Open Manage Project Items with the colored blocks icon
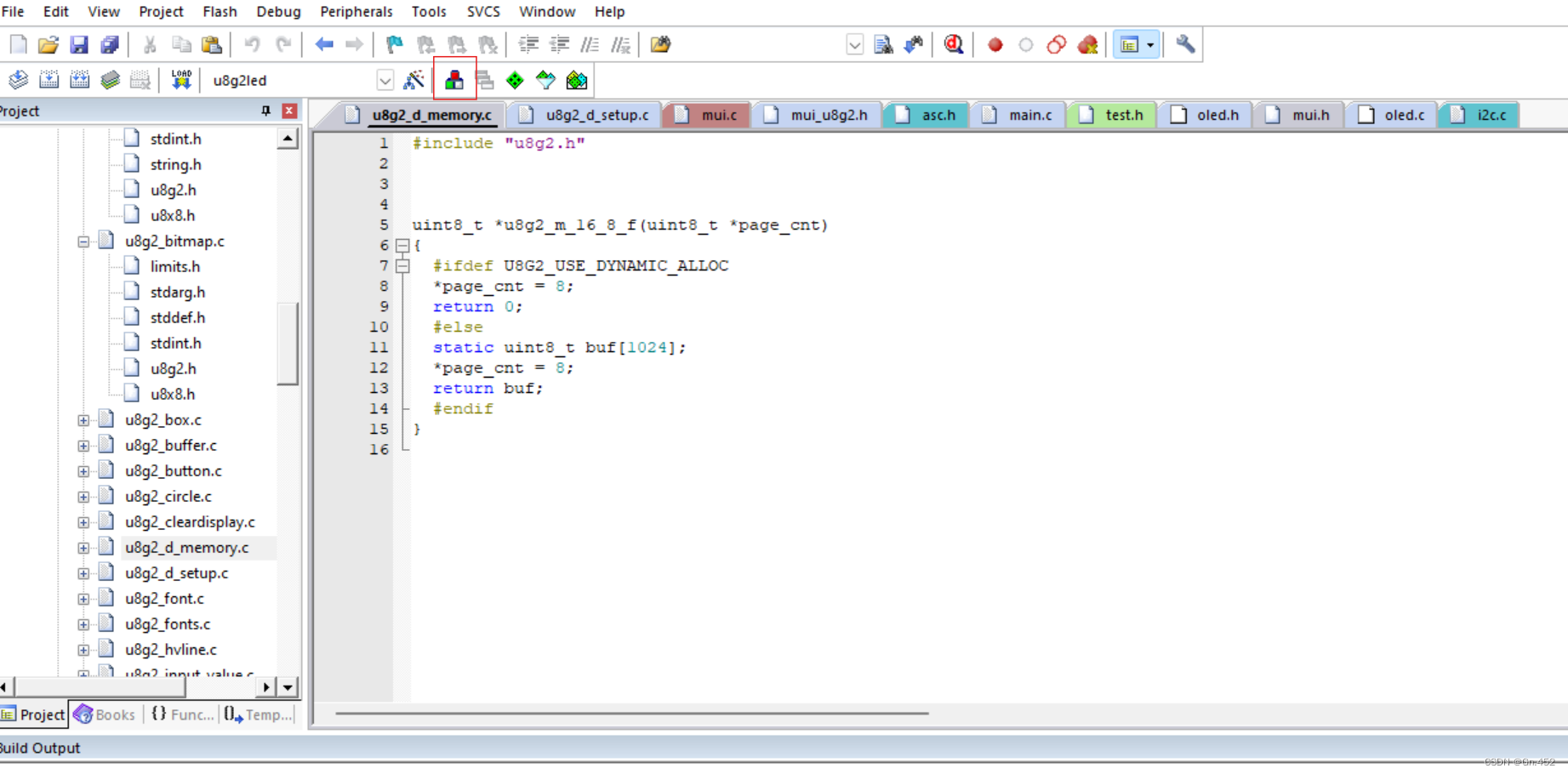The width and height of the screenshot is (1568, 774). coord(454,80)
